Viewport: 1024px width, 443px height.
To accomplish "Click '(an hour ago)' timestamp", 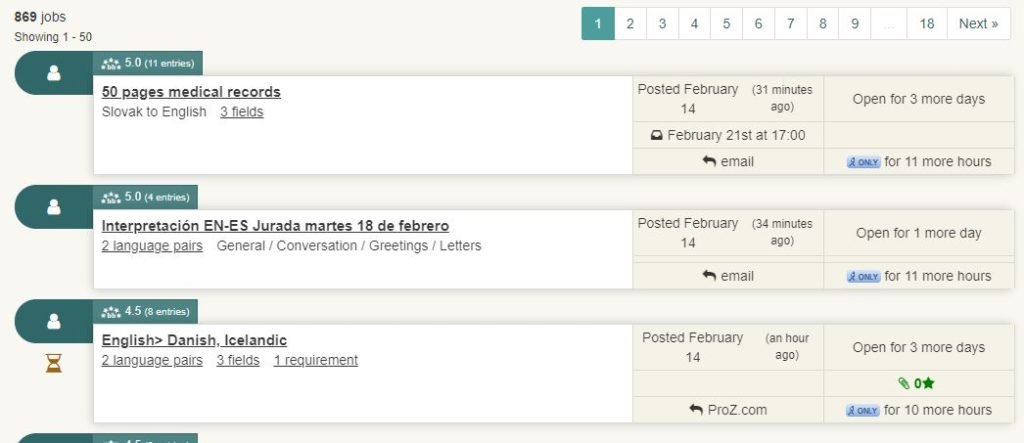I will [787, 346].
